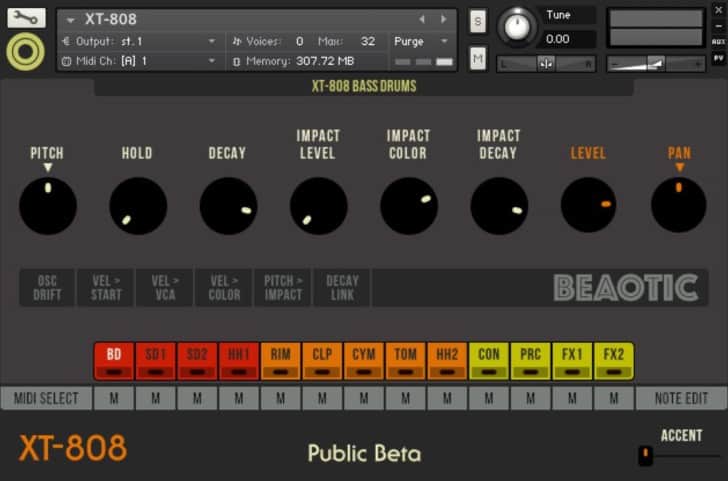728x481 pixels.
Task: Open instrument edit mode with wrench icon
Action: click(26, 18)
